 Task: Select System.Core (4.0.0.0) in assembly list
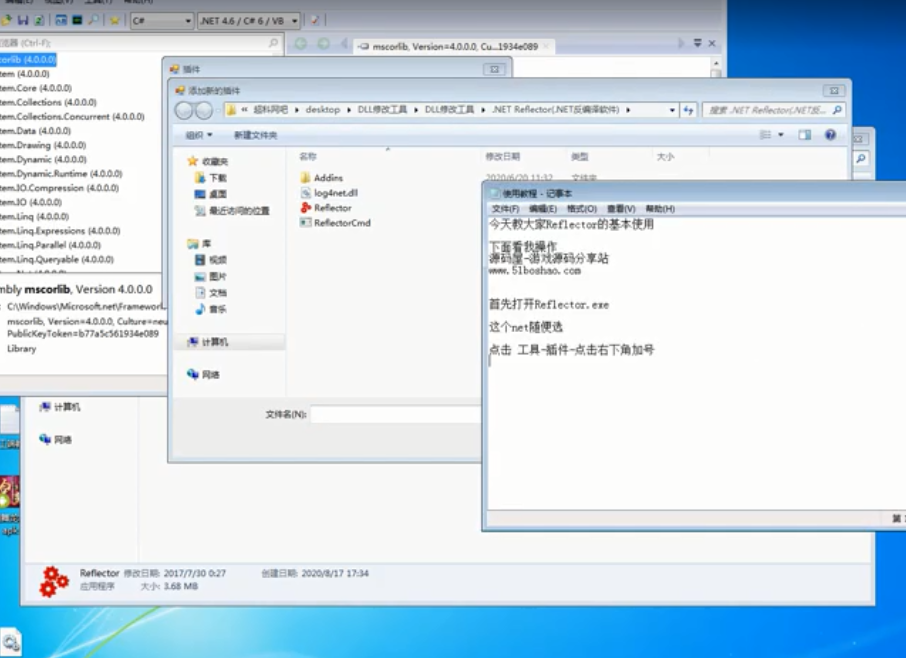tap(36, 88)
